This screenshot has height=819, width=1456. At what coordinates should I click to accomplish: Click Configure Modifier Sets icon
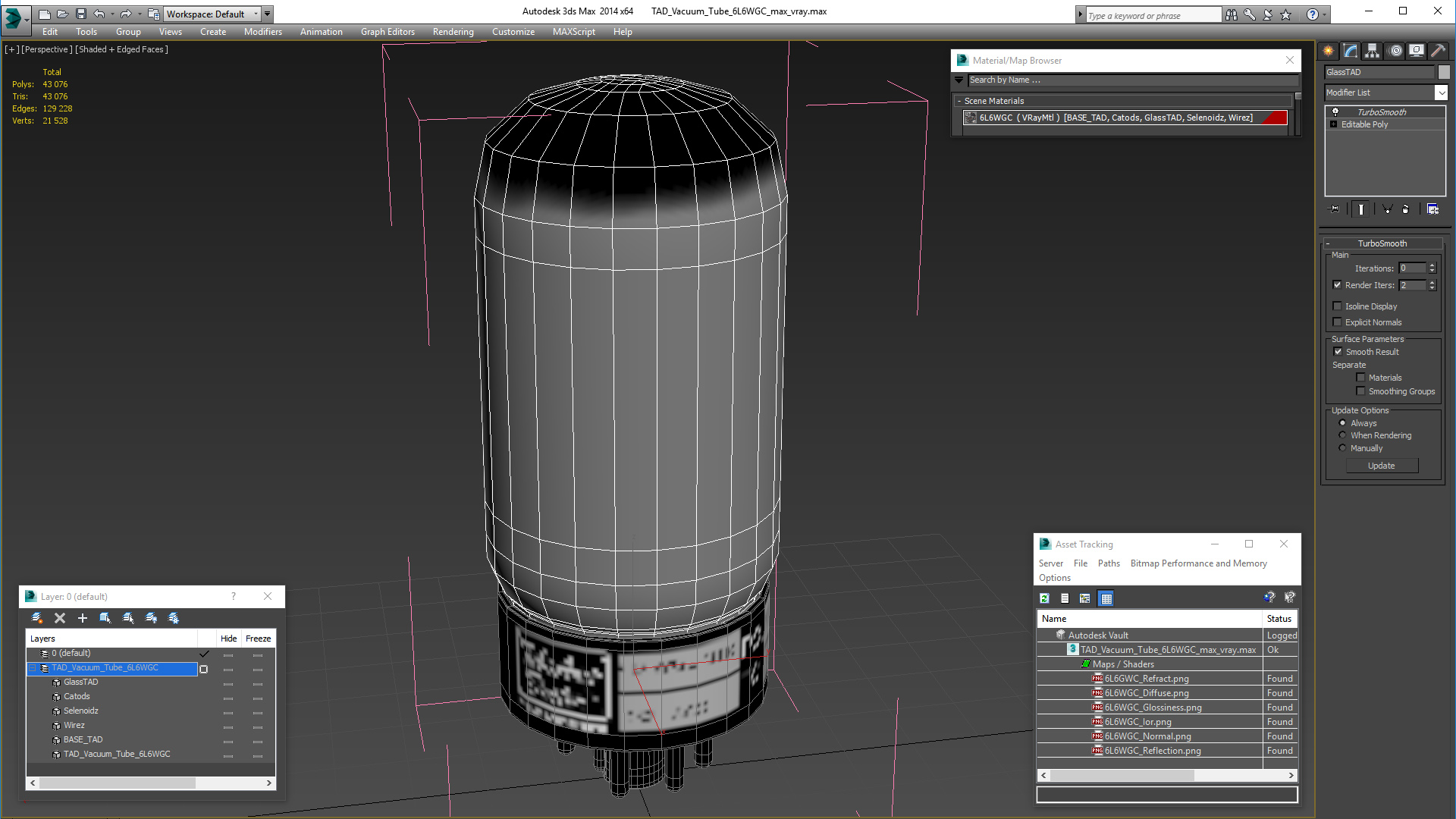pos(1432,209)
